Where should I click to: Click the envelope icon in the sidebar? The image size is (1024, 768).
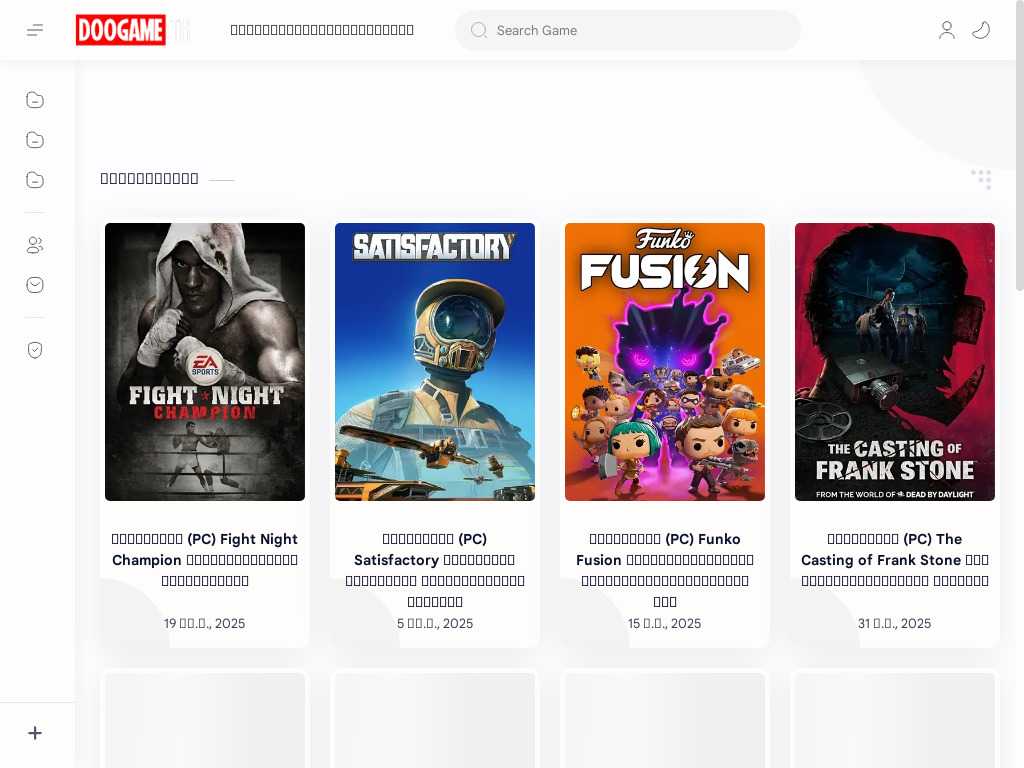[35, 285]
